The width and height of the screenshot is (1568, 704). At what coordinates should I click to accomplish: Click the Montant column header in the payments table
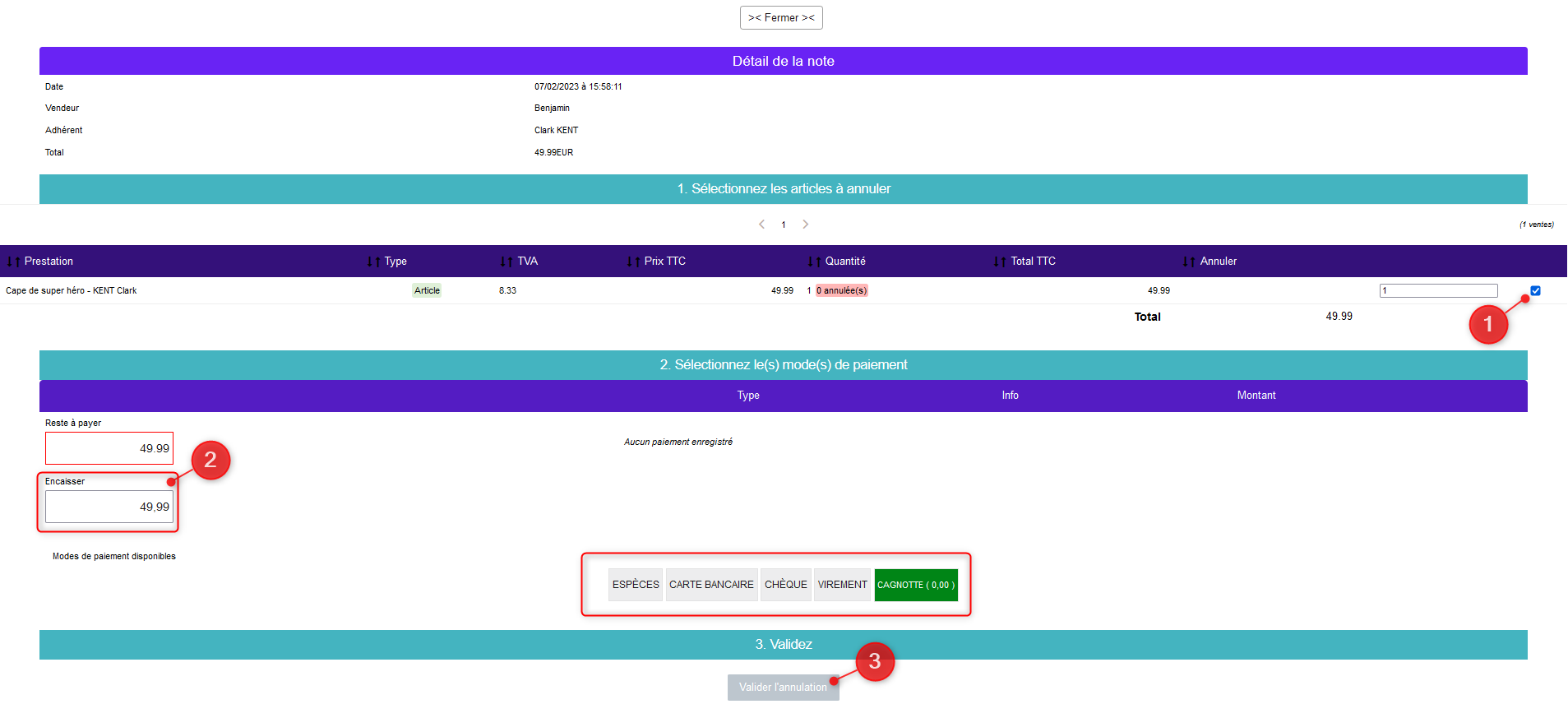[1256, 396]
